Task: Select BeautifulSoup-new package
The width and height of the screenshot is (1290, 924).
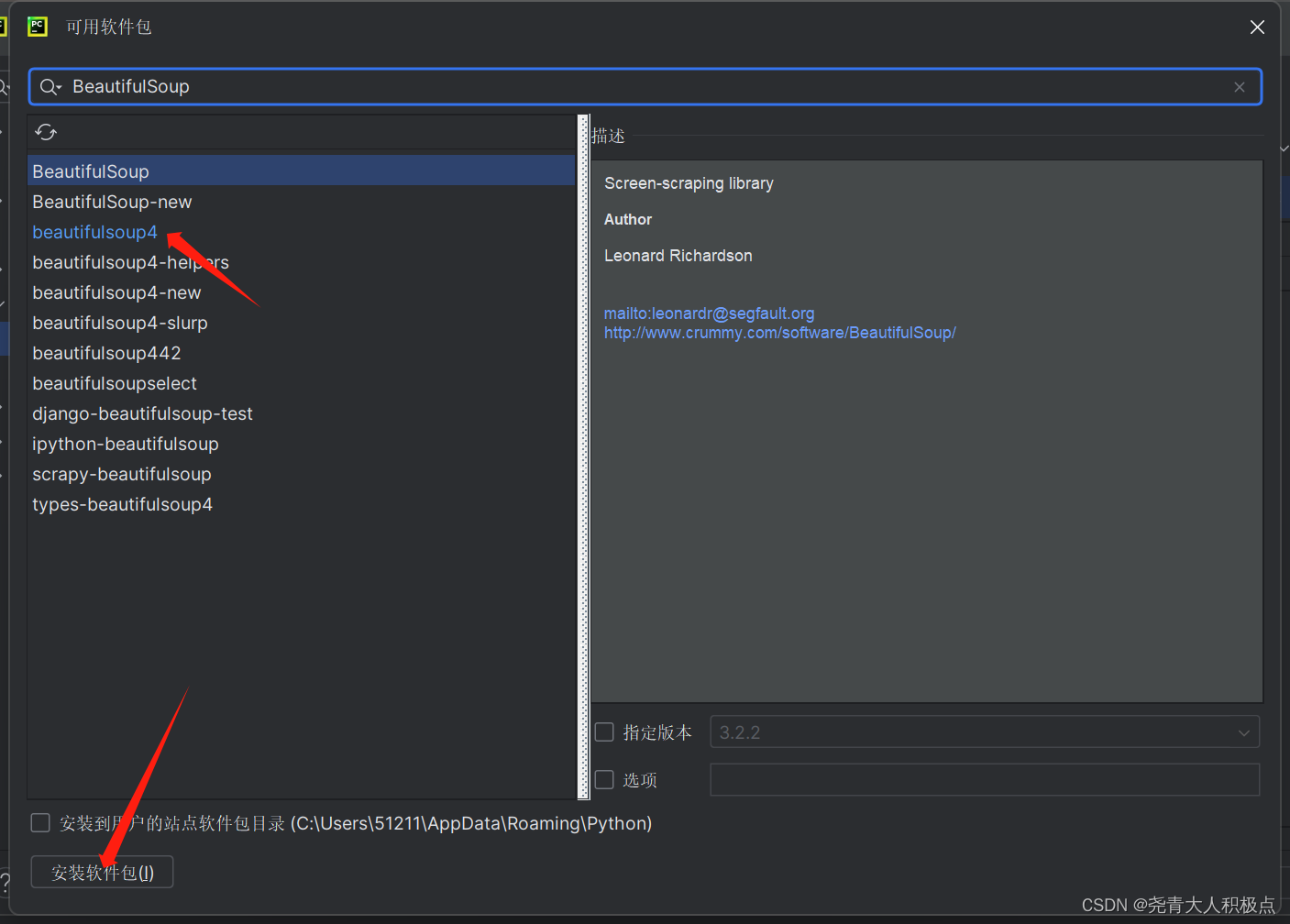Action: [x=302, y=202]
